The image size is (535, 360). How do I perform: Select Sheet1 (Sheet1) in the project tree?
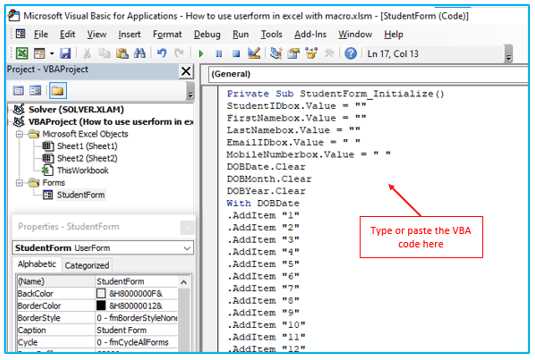tap(87, 146)
